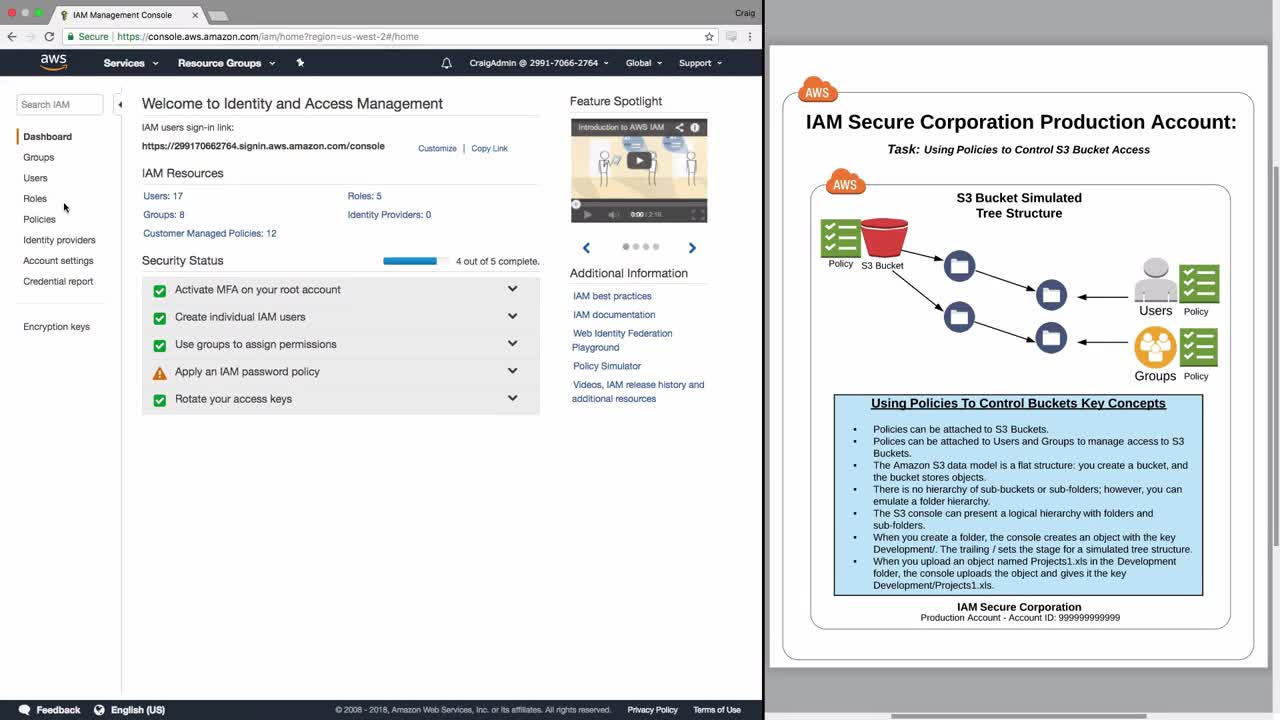Click the browser address bar URL
The image size is (1280, 720).
pyautogui.click(x=268, y=37)
